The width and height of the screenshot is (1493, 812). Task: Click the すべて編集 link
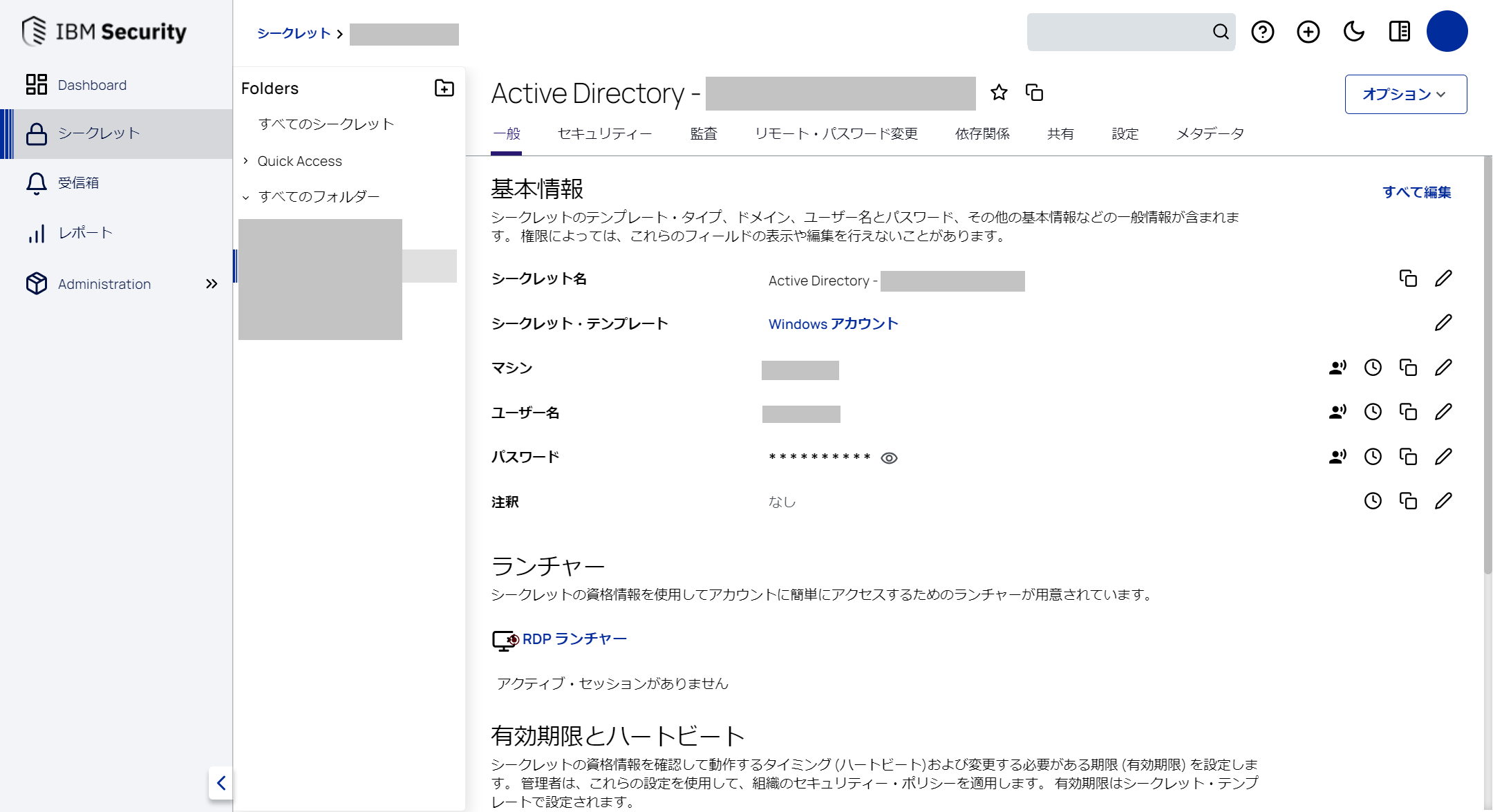[x=1416, y=192]
